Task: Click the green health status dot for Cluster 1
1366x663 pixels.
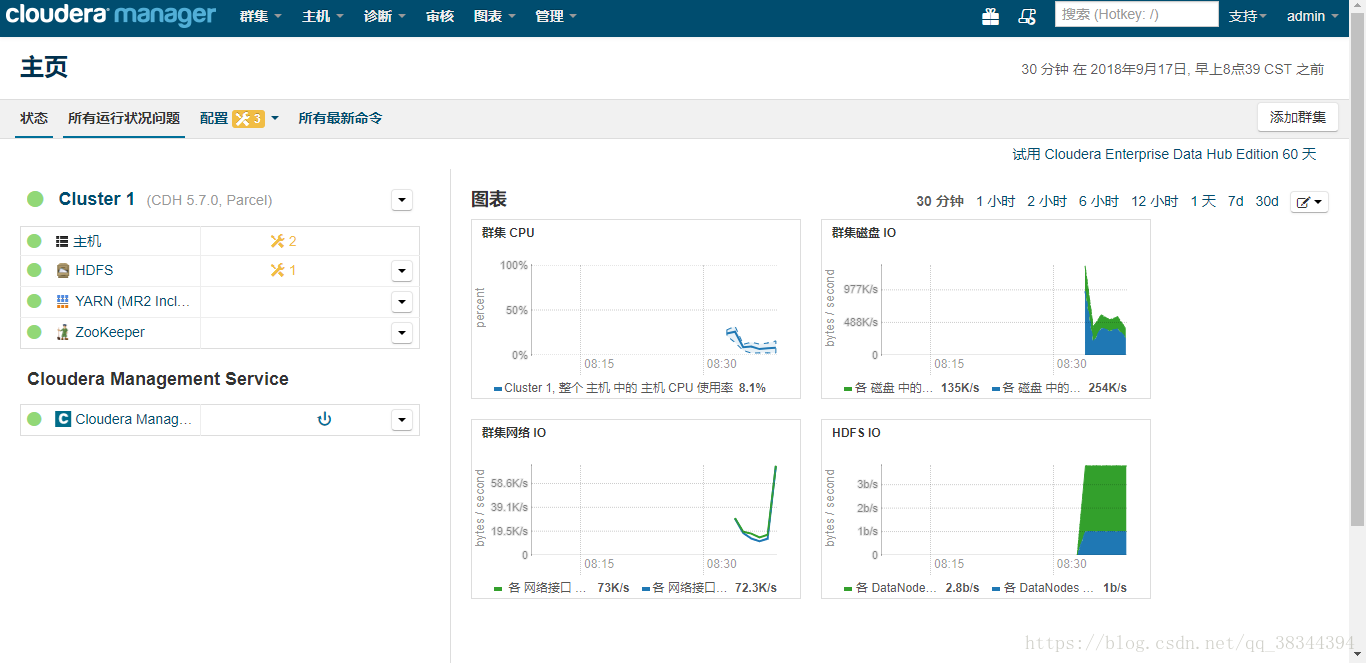Action: pyautogui.click(x=35, y=199)
